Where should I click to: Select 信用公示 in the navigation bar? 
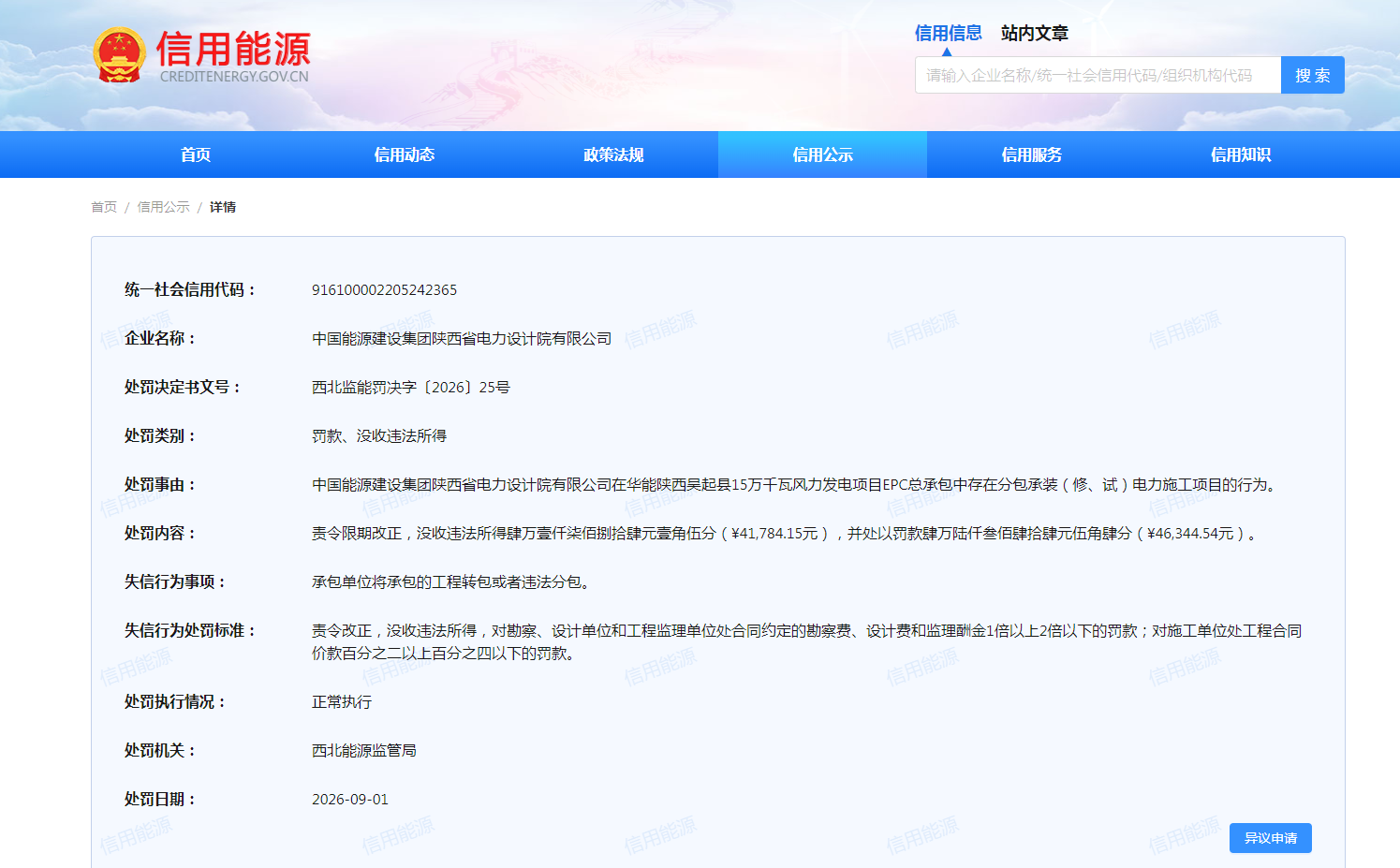click(x=822, y=154)
